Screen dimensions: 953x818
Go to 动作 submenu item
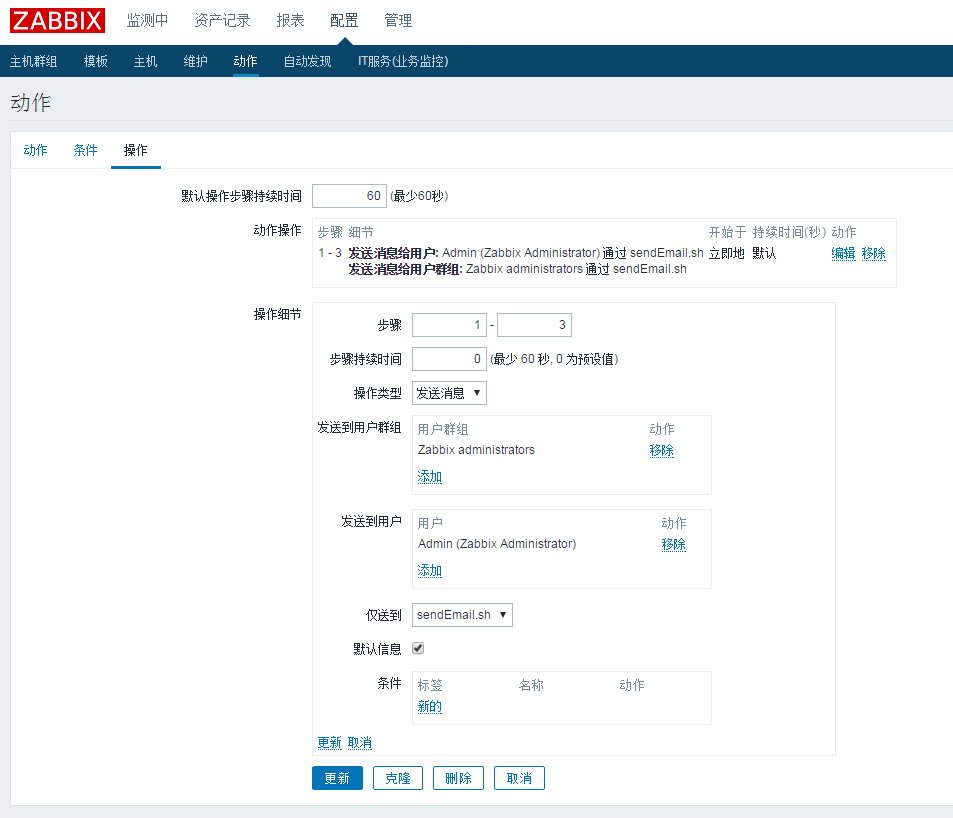(246, 61)
